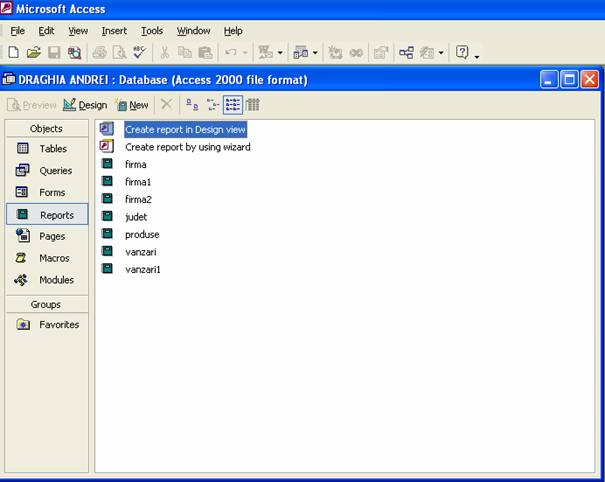Open the Tools menu
Image resolution: width=605 pixels, height=482 pixels.
(152, 31)
